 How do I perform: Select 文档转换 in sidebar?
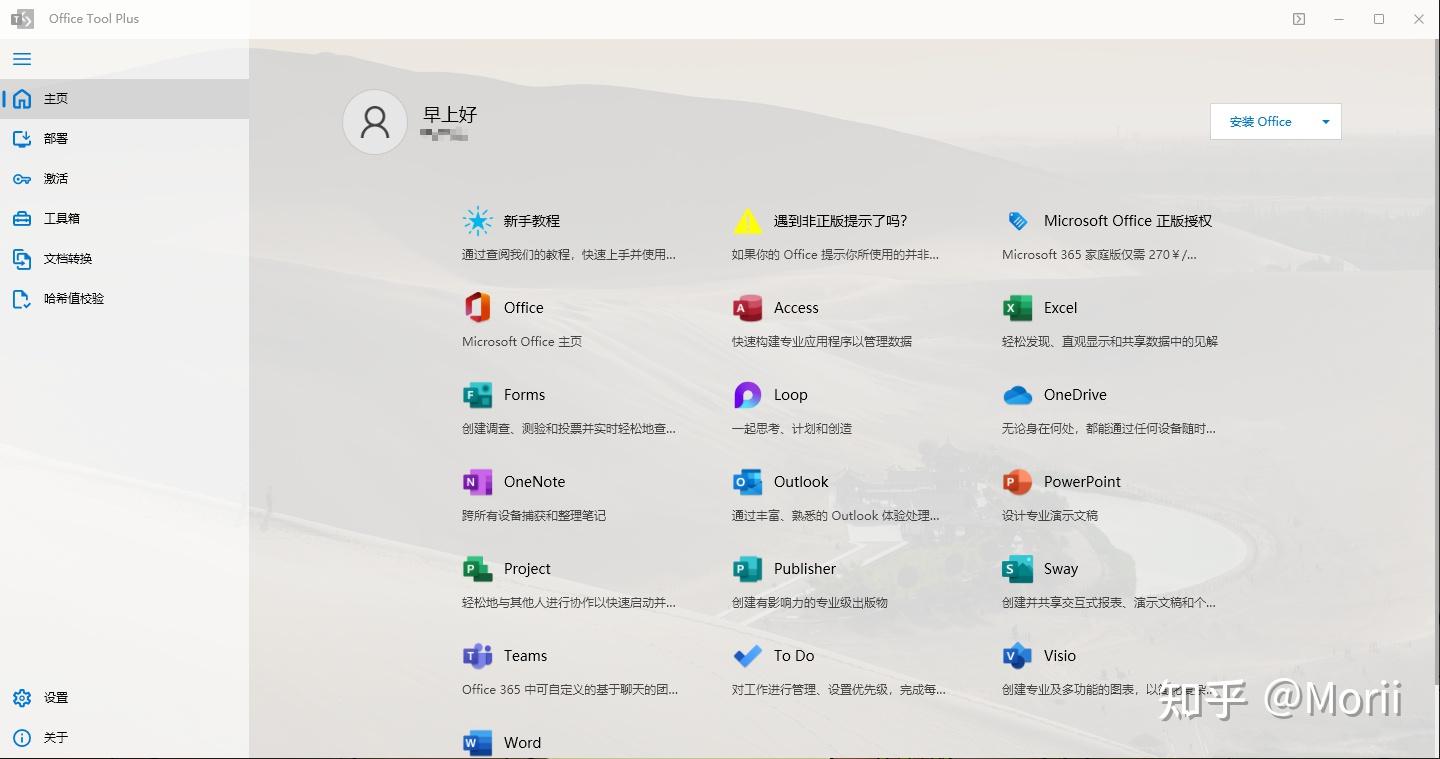click(x=124, y=259)
